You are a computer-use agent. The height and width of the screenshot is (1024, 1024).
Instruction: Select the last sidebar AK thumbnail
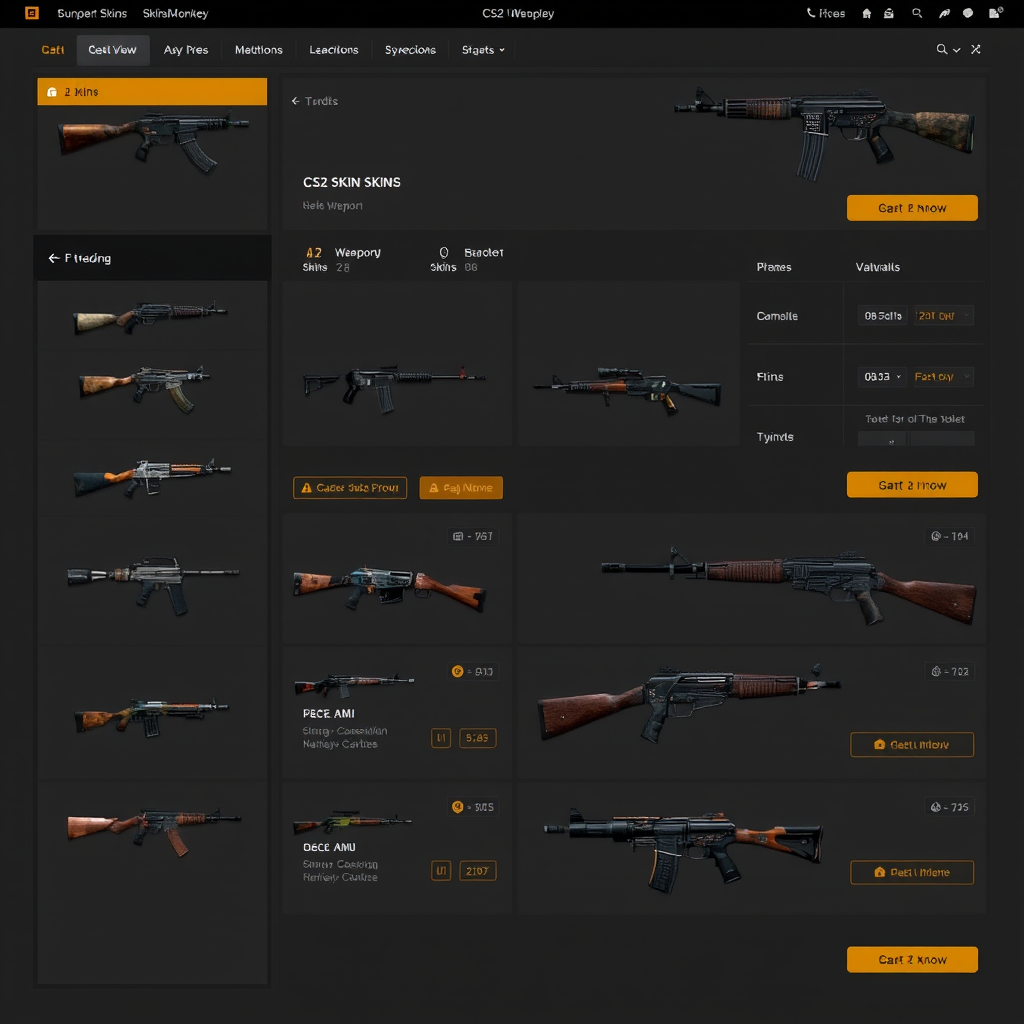154,831
